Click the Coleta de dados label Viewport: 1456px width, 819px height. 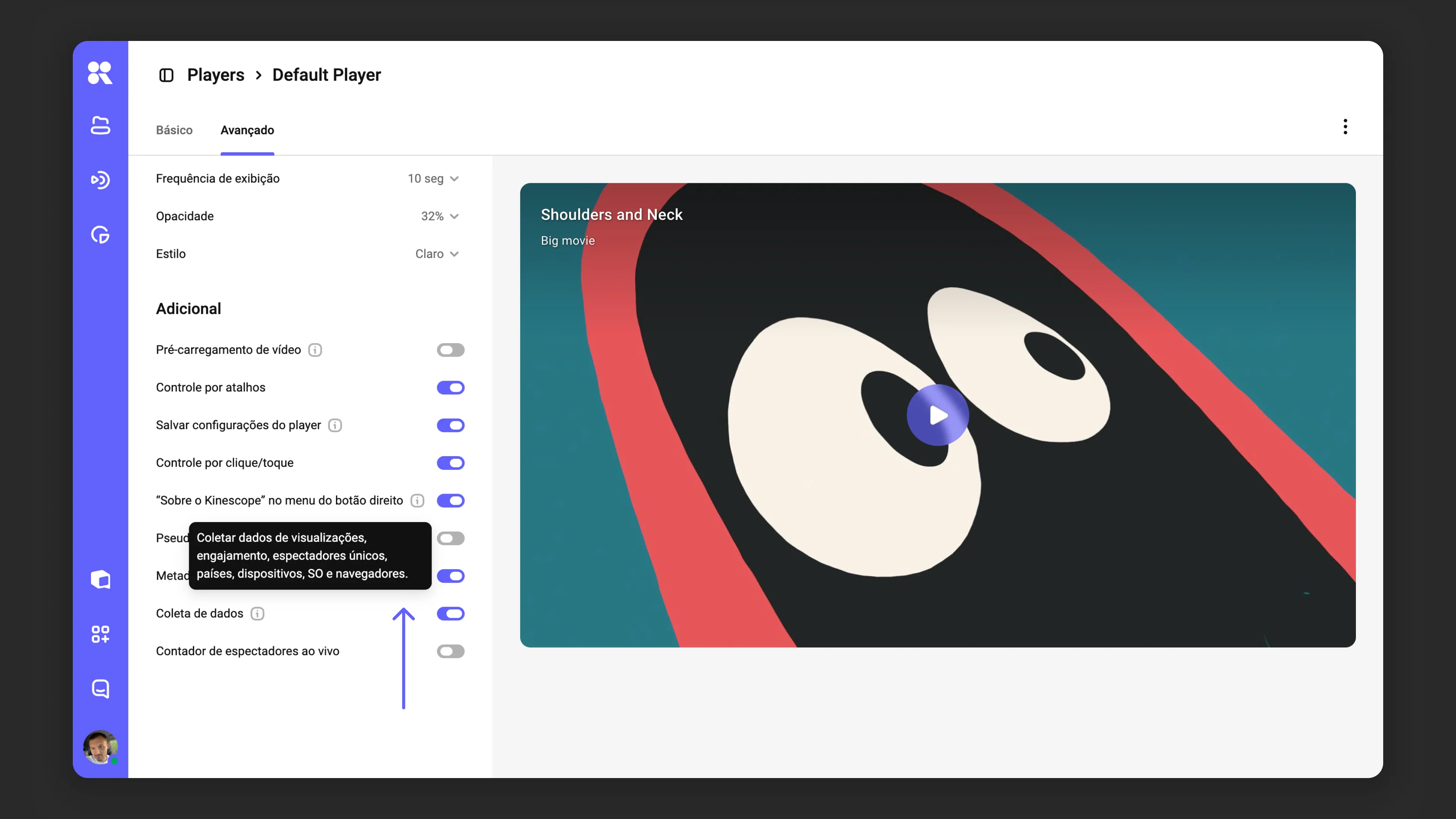tap(199, 614)
